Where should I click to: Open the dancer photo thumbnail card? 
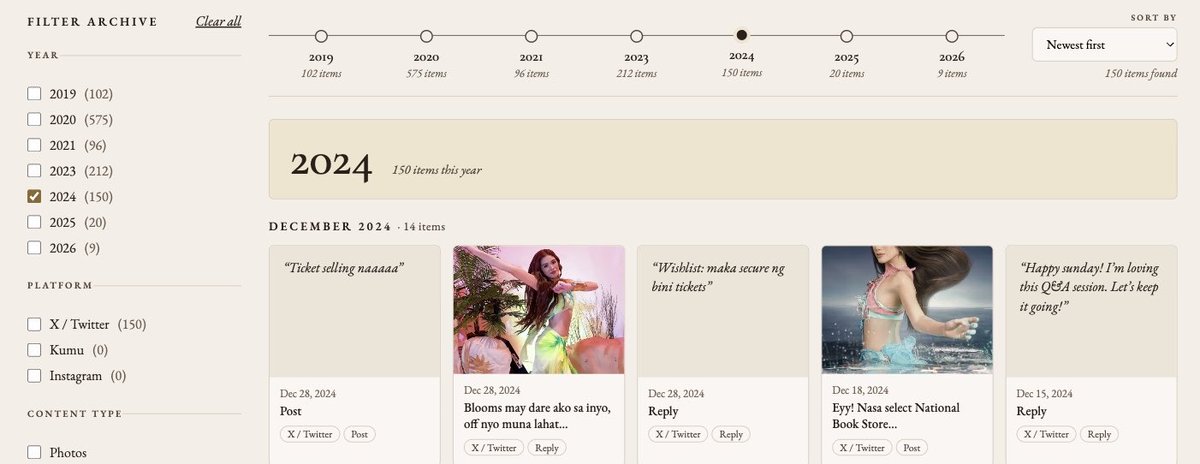539,310
